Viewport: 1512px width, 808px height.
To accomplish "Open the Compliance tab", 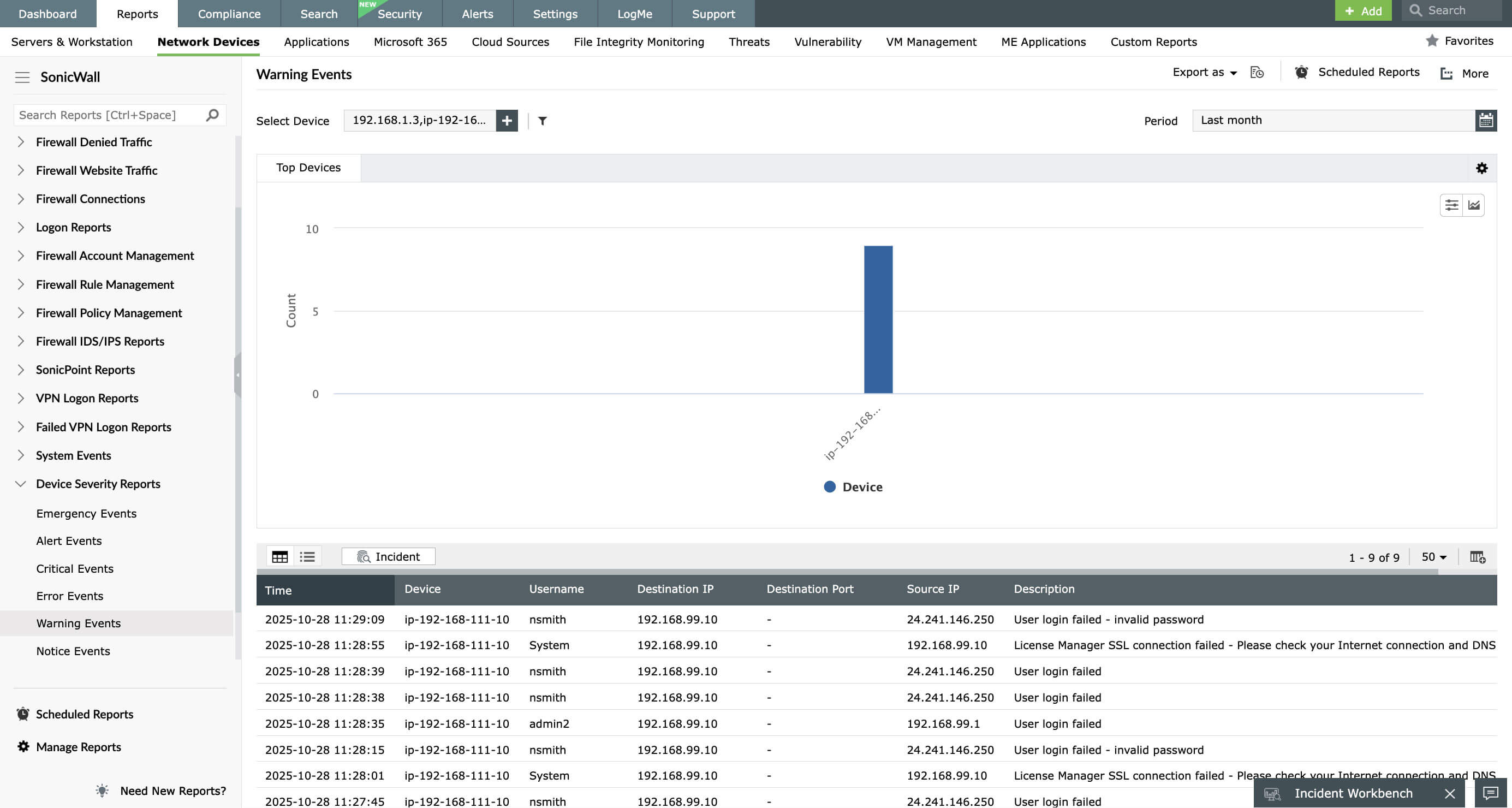I will [x=229, y=14].
